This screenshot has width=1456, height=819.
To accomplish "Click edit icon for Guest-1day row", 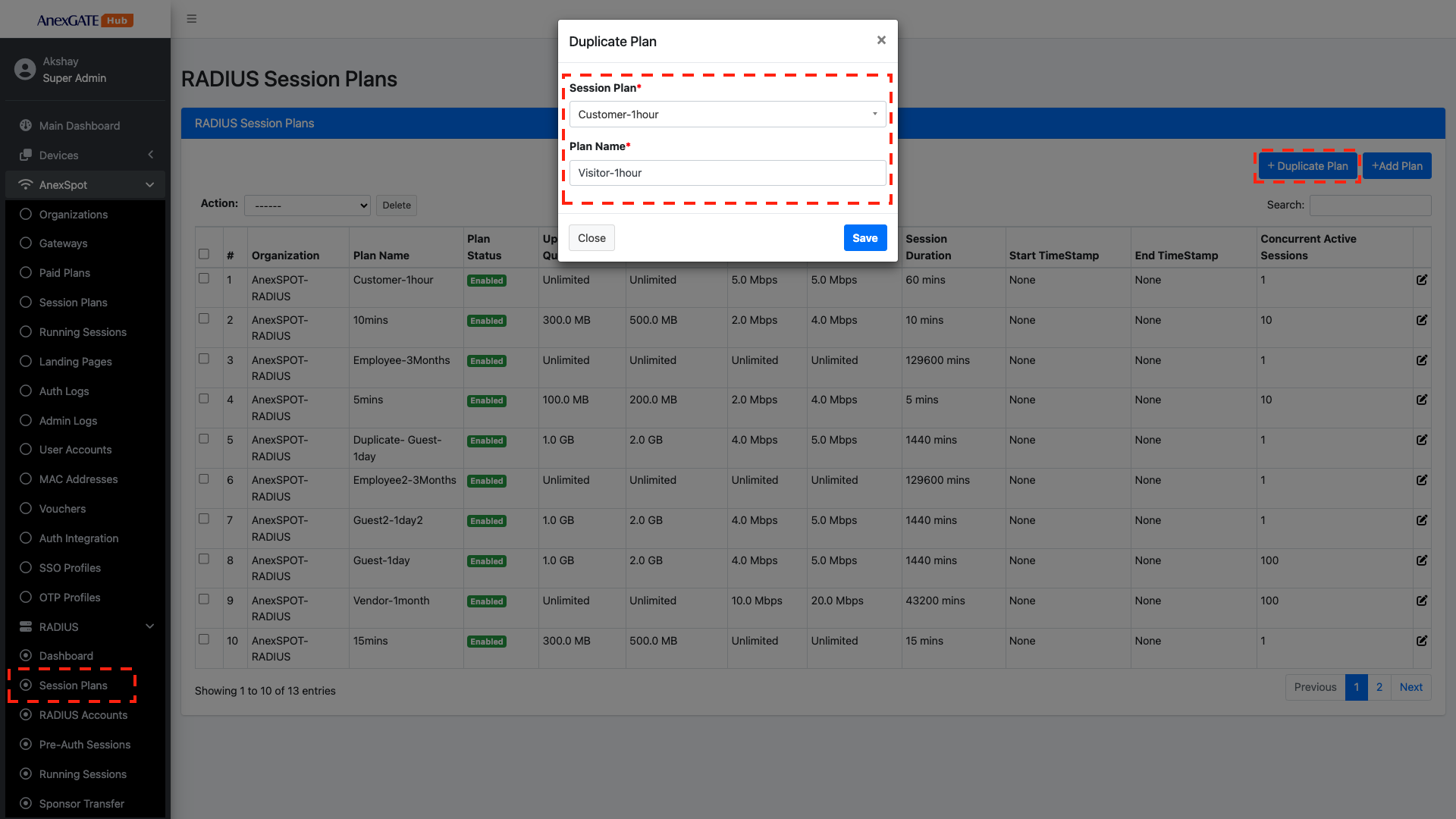I will pyautogui.click(x=1422, y=560).
